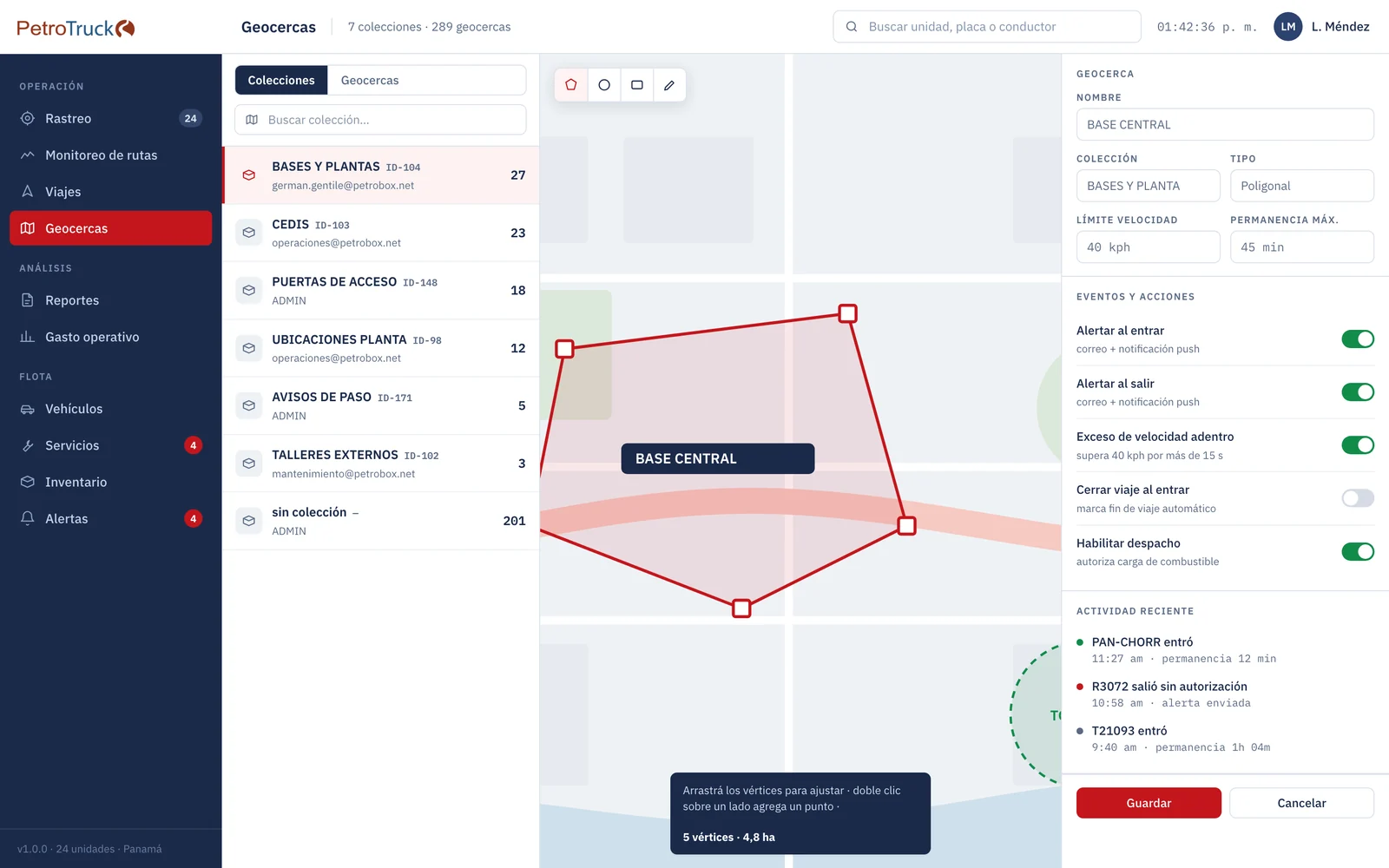Click the search unit field
Viewport: 1389px width, 868px height.
click(x=987, y=27)
